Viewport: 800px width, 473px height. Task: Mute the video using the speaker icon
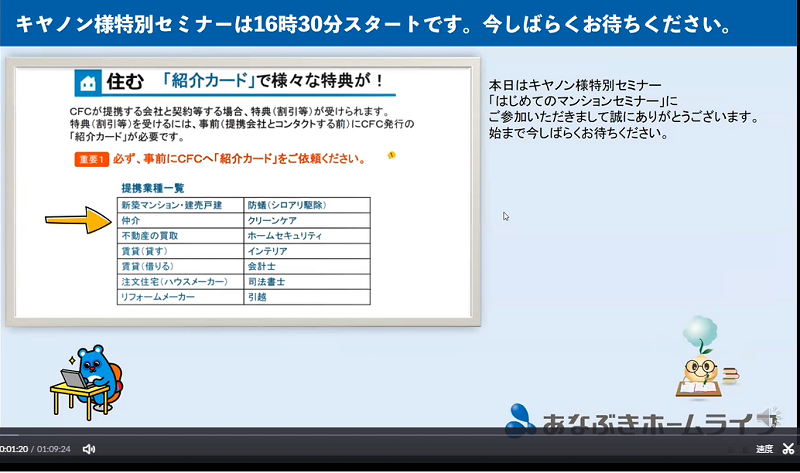[89, 449]
